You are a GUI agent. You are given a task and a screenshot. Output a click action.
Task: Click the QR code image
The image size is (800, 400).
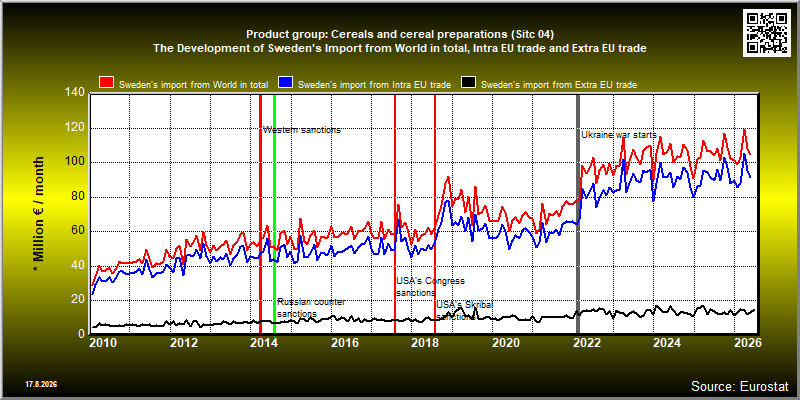767,32
